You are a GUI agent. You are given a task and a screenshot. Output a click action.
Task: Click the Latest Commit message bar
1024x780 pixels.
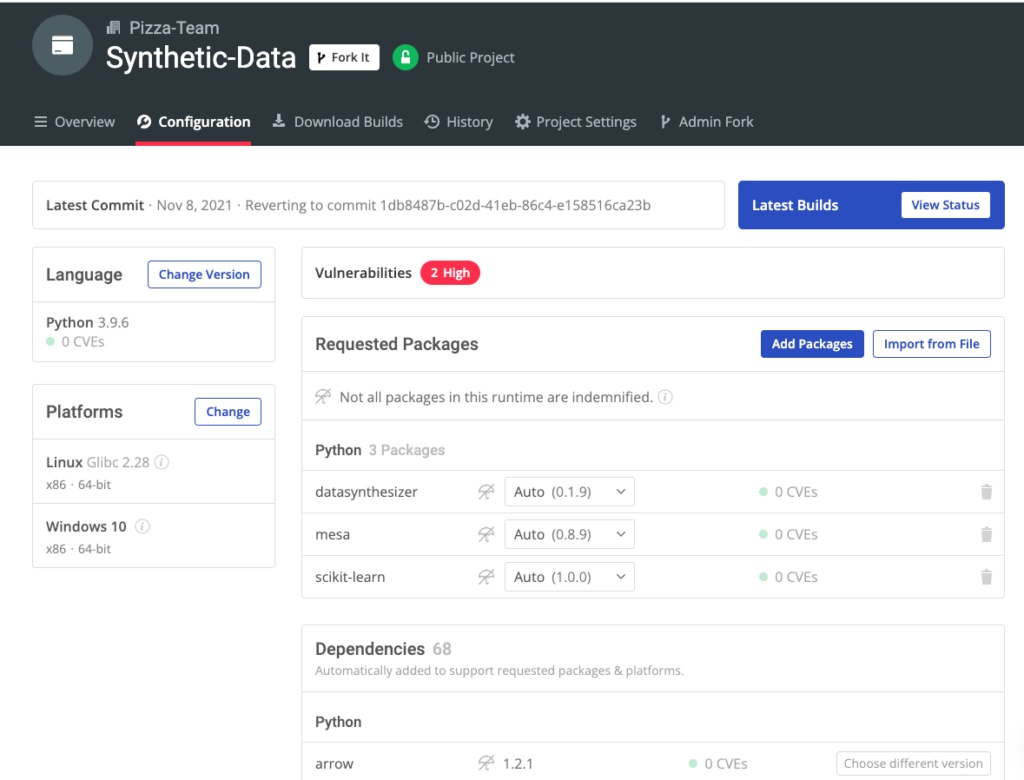[378, 205]
